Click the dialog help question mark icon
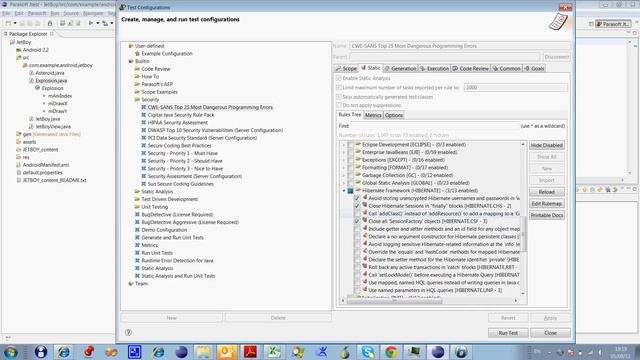This screenshot has width=640, height=360. (x=128, y=333)
